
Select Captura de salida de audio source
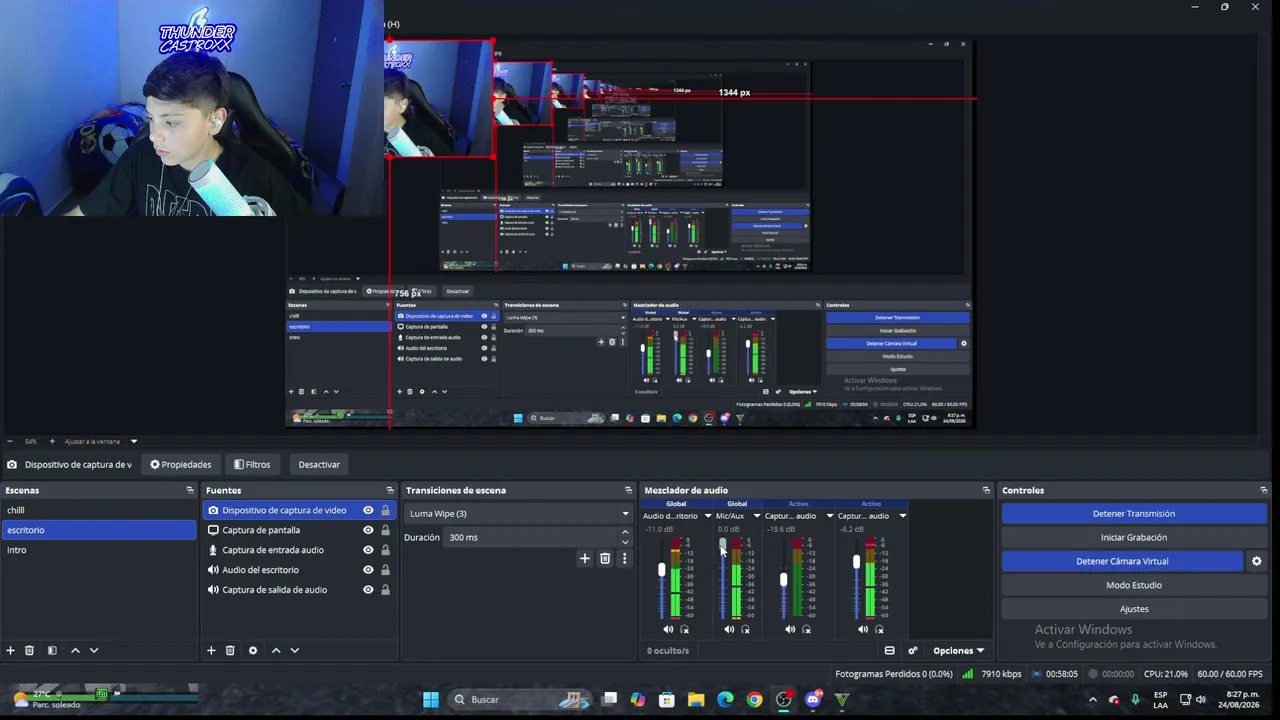pyautogui.click(x=299, y=590)
